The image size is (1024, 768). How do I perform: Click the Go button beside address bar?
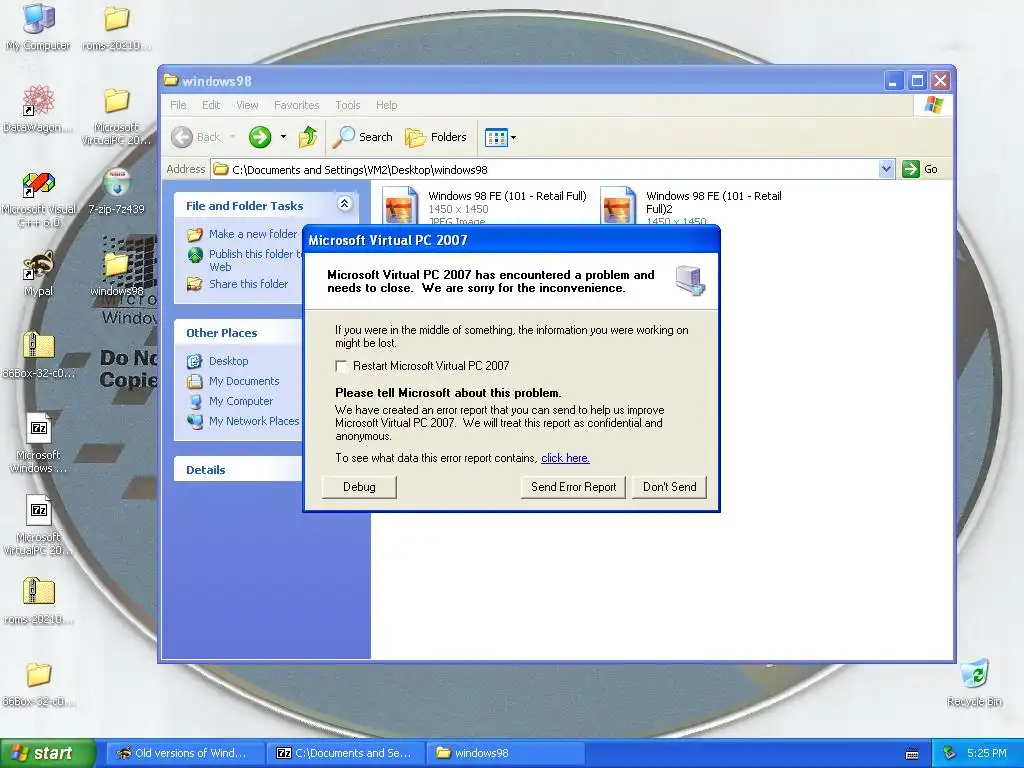point(920,169)
